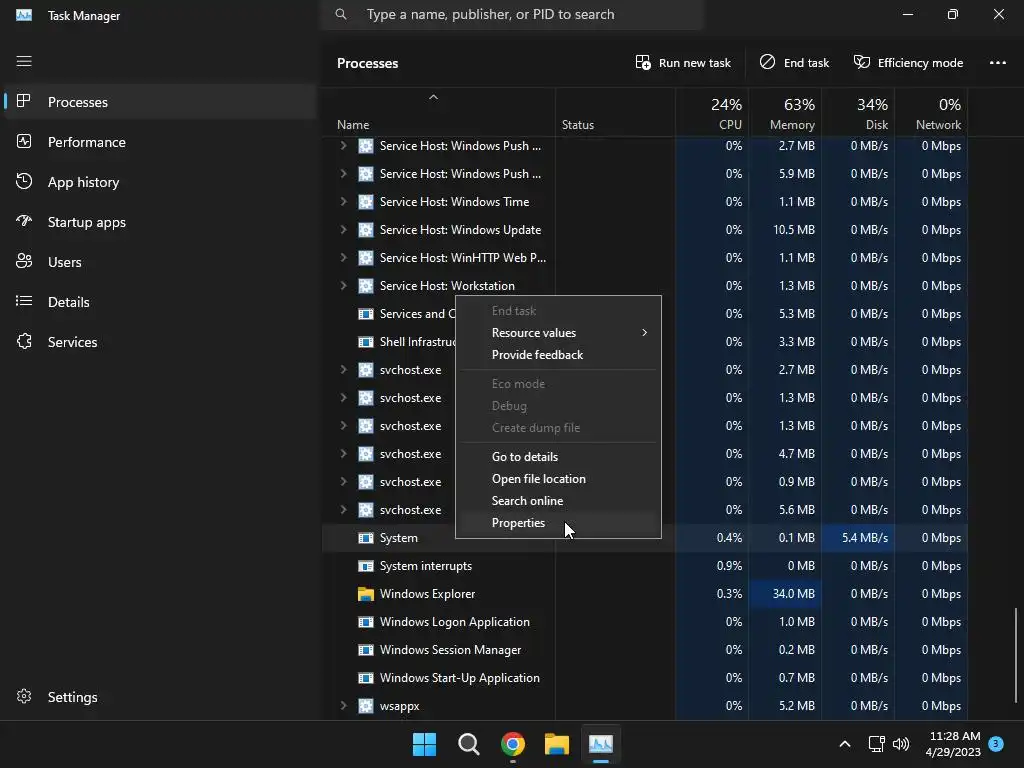Click the Details list icon
Screen dimensions: 1024x768
pyautogui.click(x=24, y=301)
